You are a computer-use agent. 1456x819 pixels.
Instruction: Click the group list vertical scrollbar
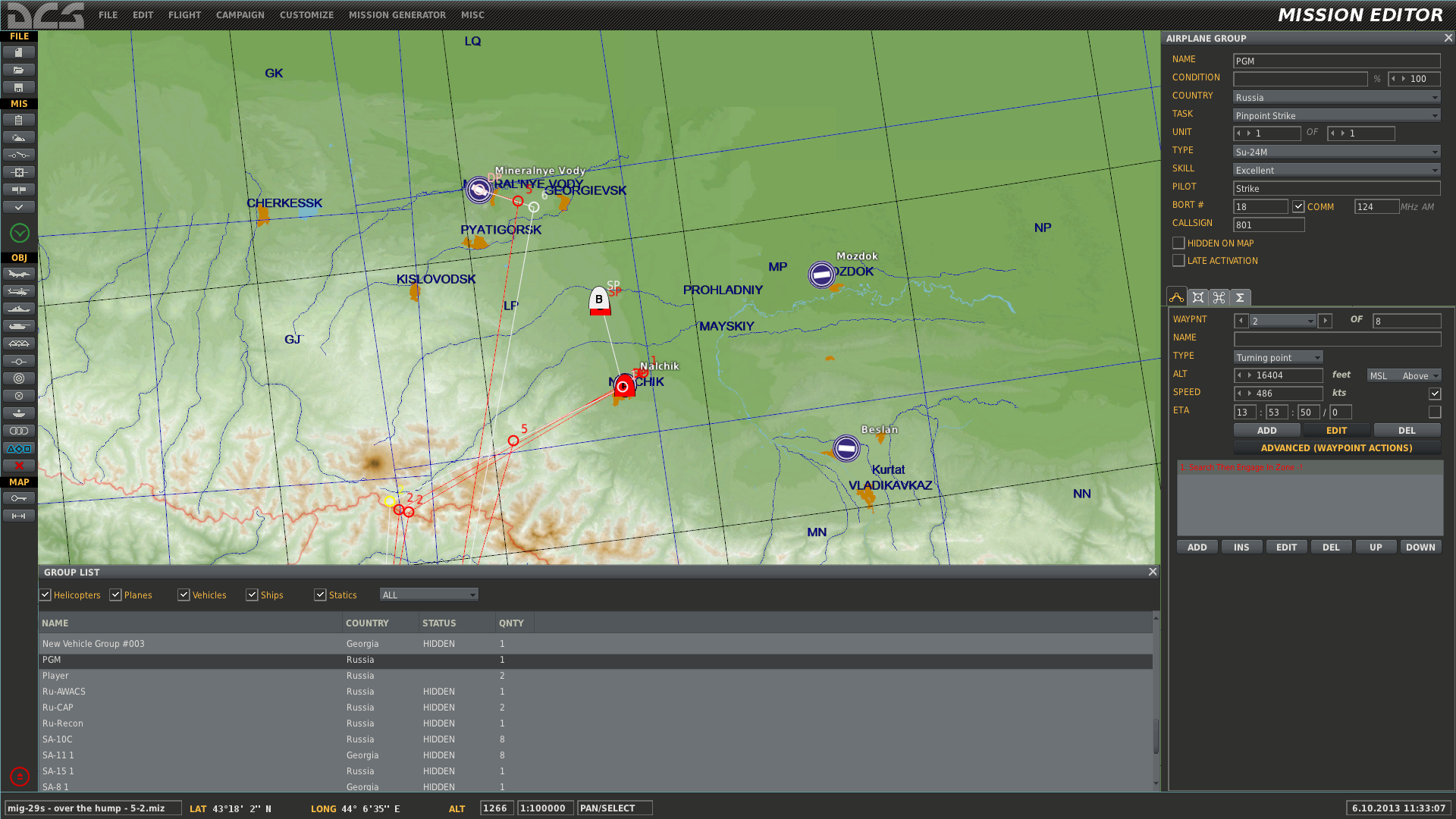1156,735
